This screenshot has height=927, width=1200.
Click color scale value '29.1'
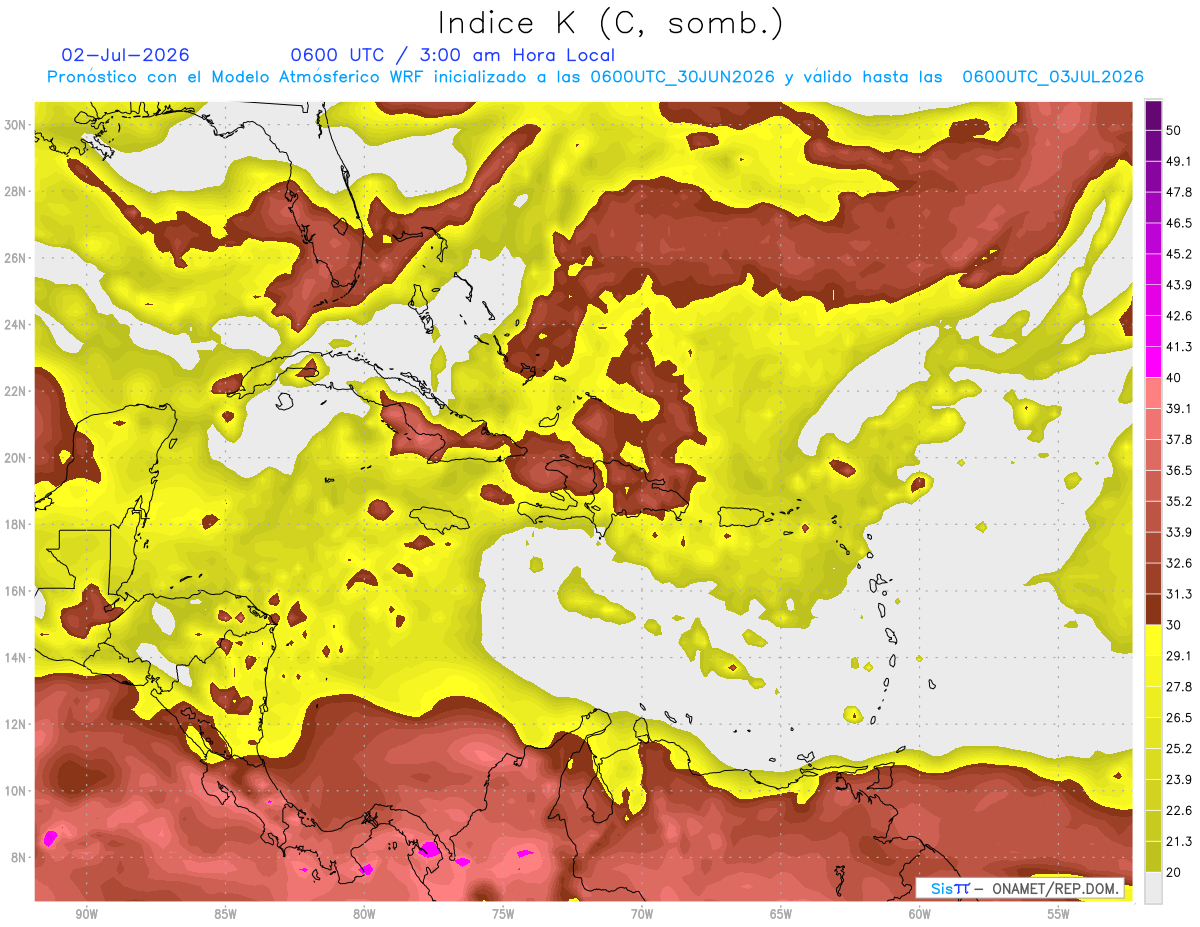tap(1179, 656)
